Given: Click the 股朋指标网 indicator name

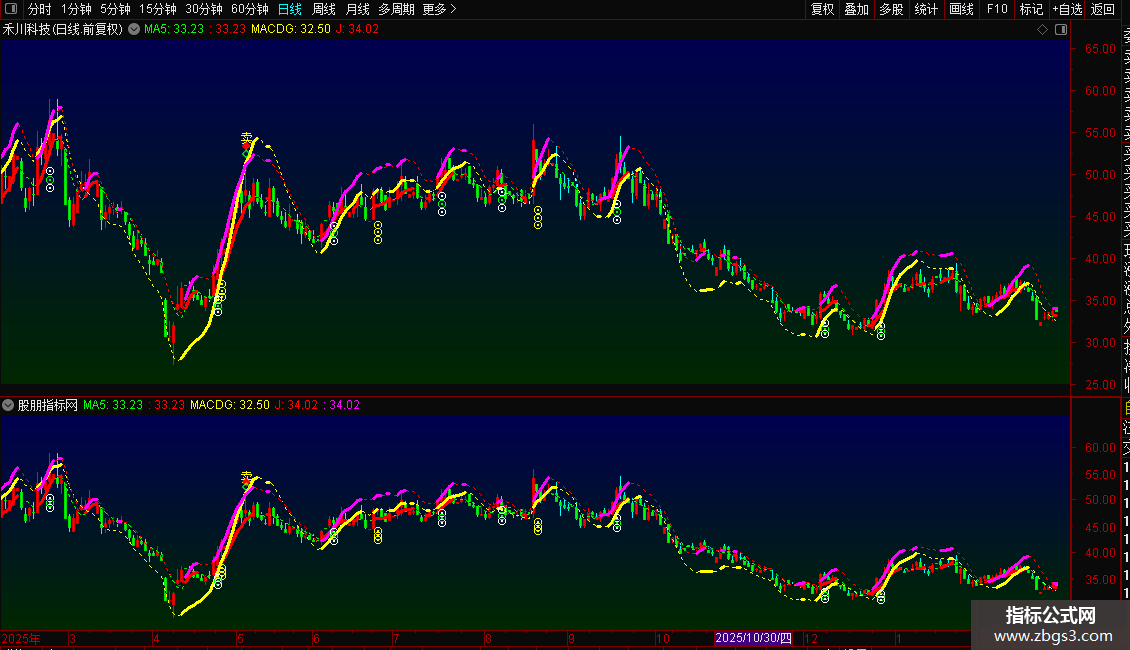Looking at the screenshot, I should click(48, 405).
